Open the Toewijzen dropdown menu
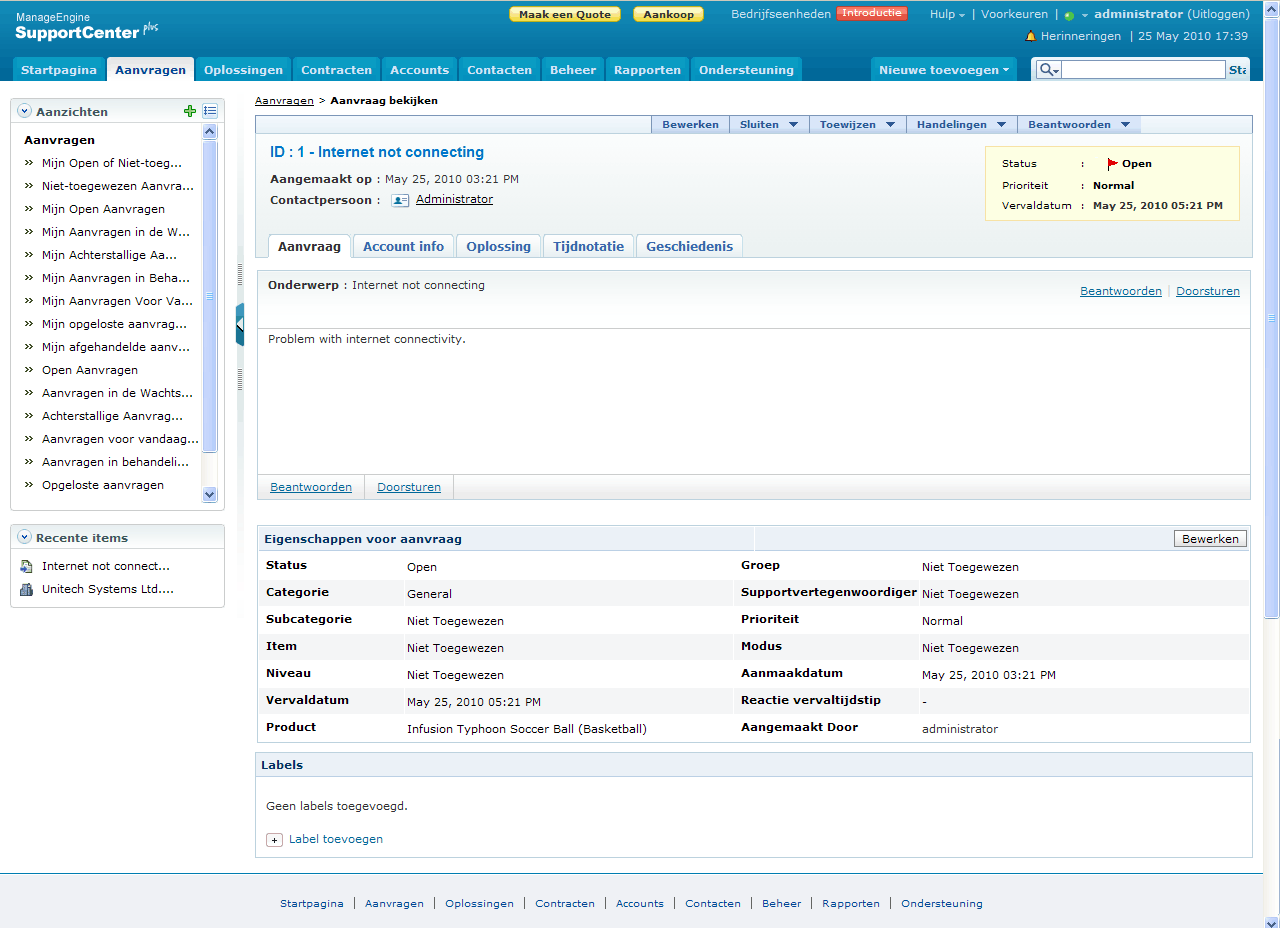The image size is (1280, 933). click(x=857, y=125)
